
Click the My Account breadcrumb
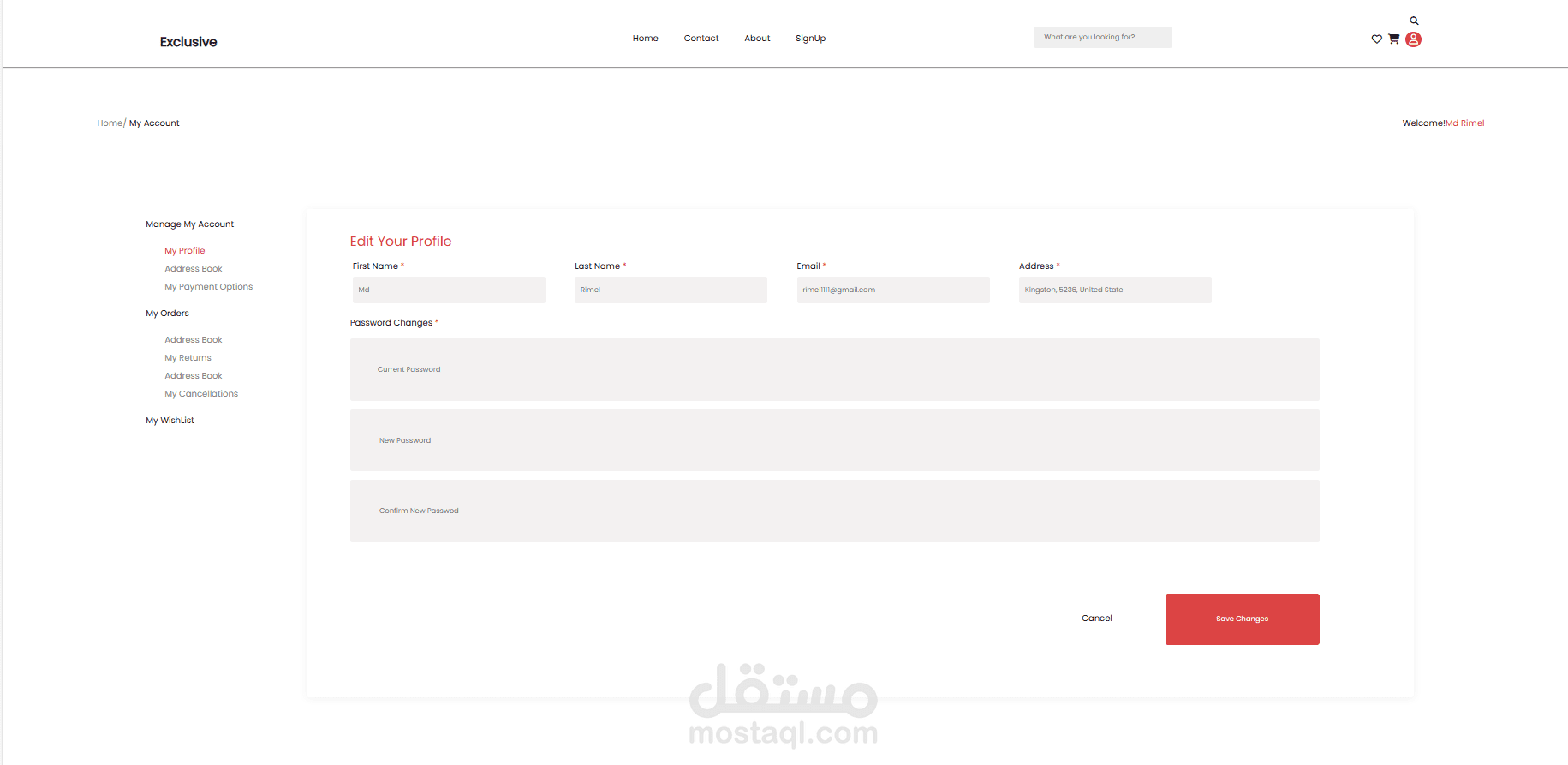pyautogui.click(x=154, y=123)
